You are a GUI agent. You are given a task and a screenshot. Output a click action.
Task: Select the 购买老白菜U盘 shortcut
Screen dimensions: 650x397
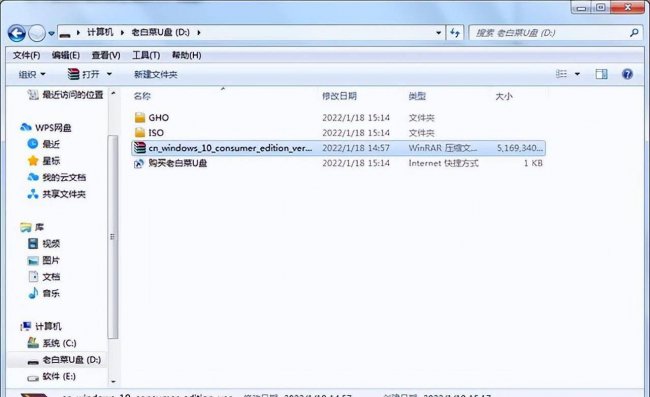pyautogui.click(x=177, y=163)
